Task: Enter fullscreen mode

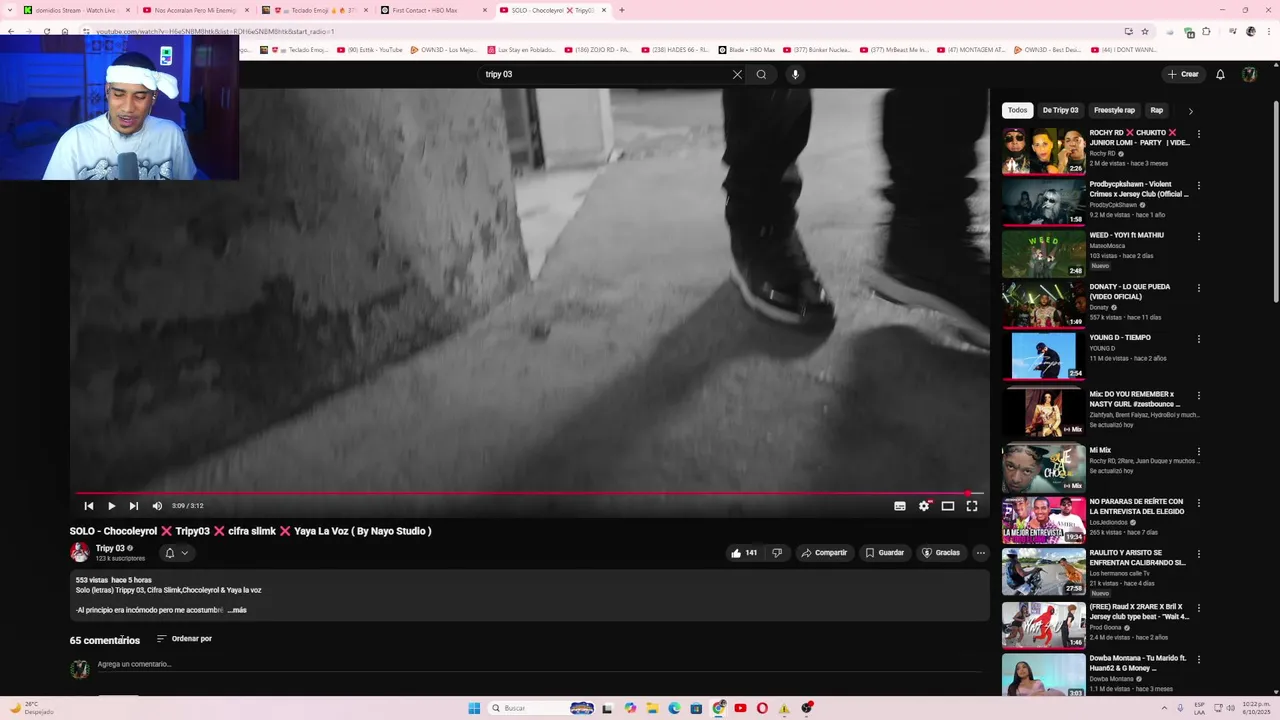Action: click(x=972, y=506)
